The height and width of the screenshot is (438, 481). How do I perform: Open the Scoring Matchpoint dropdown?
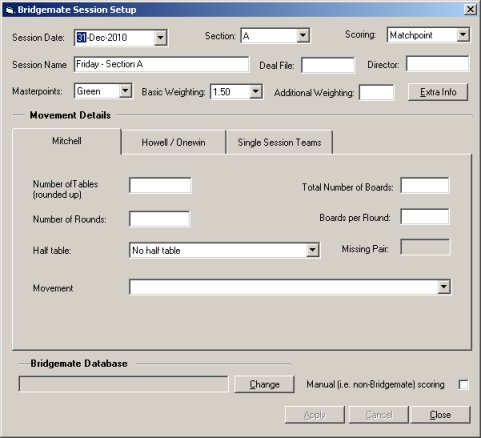click(x=463, y=34)
